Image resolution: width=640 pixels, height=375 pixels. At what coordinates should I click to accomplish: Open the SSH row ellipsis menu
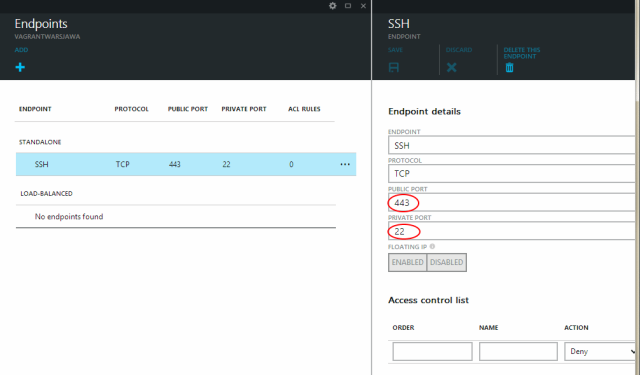(345, 164)
